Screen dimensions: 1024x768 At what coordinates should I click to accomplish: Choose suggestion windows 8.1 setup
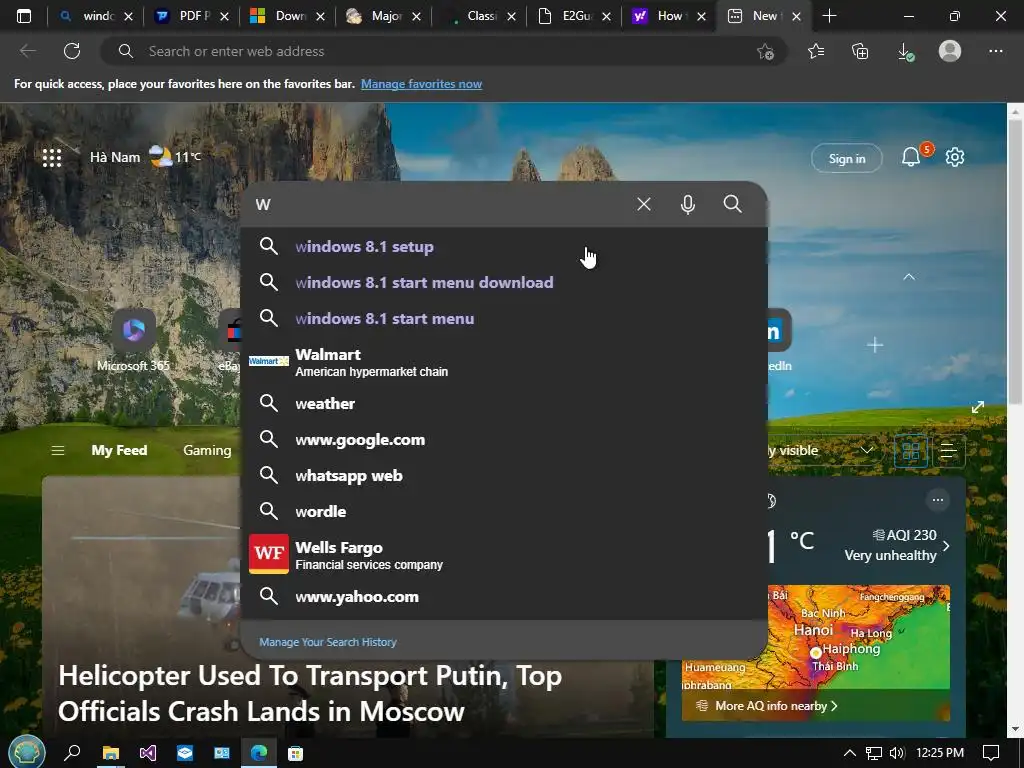coord(504,247)
